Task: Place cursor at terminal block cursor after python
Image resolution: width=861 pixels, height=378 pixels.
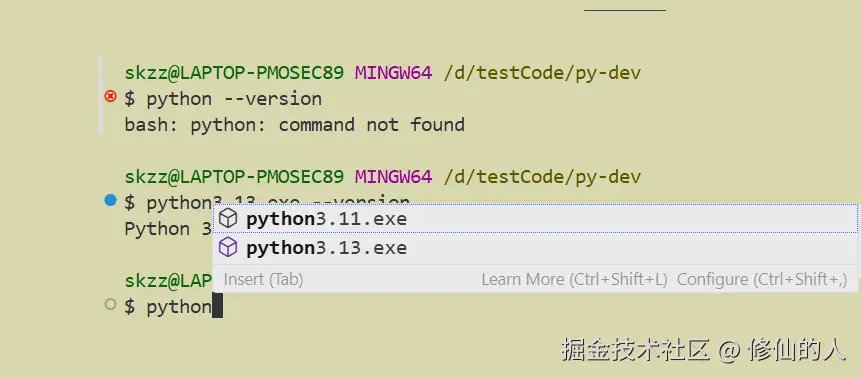Action: tap(217, 306)
